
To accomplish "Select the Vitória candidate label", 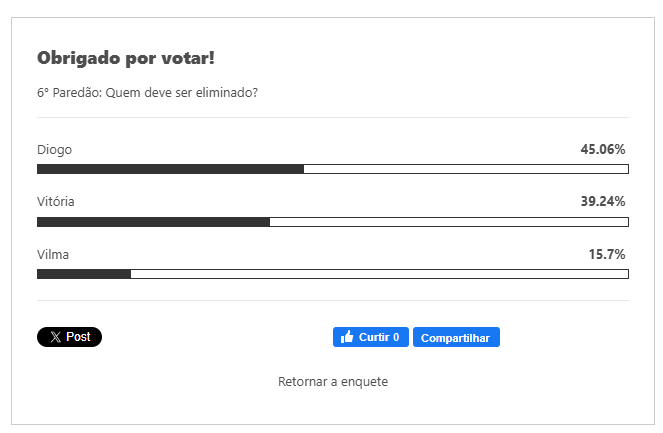I will (56, 202).
